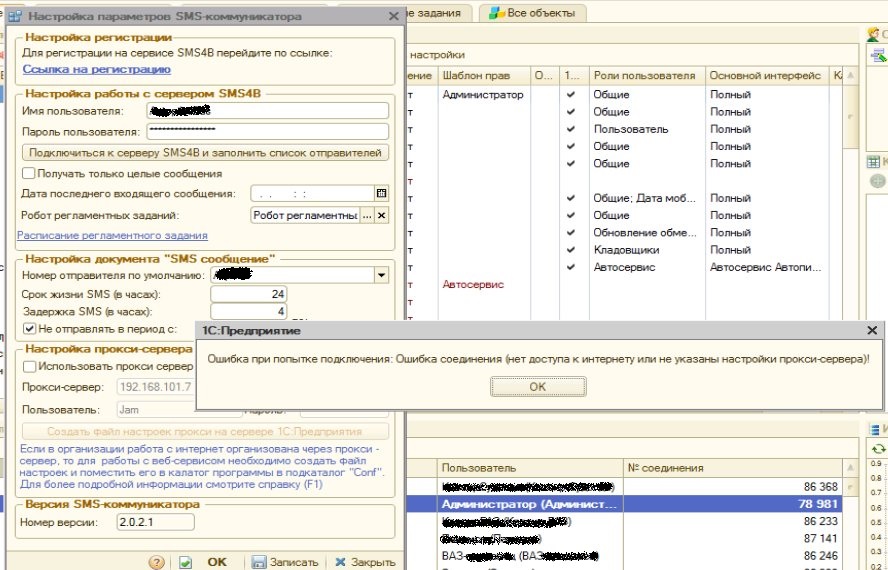Open the Ссылка на регистрацию link
Screen dimensions: 888x570
(x=97, y=69)
